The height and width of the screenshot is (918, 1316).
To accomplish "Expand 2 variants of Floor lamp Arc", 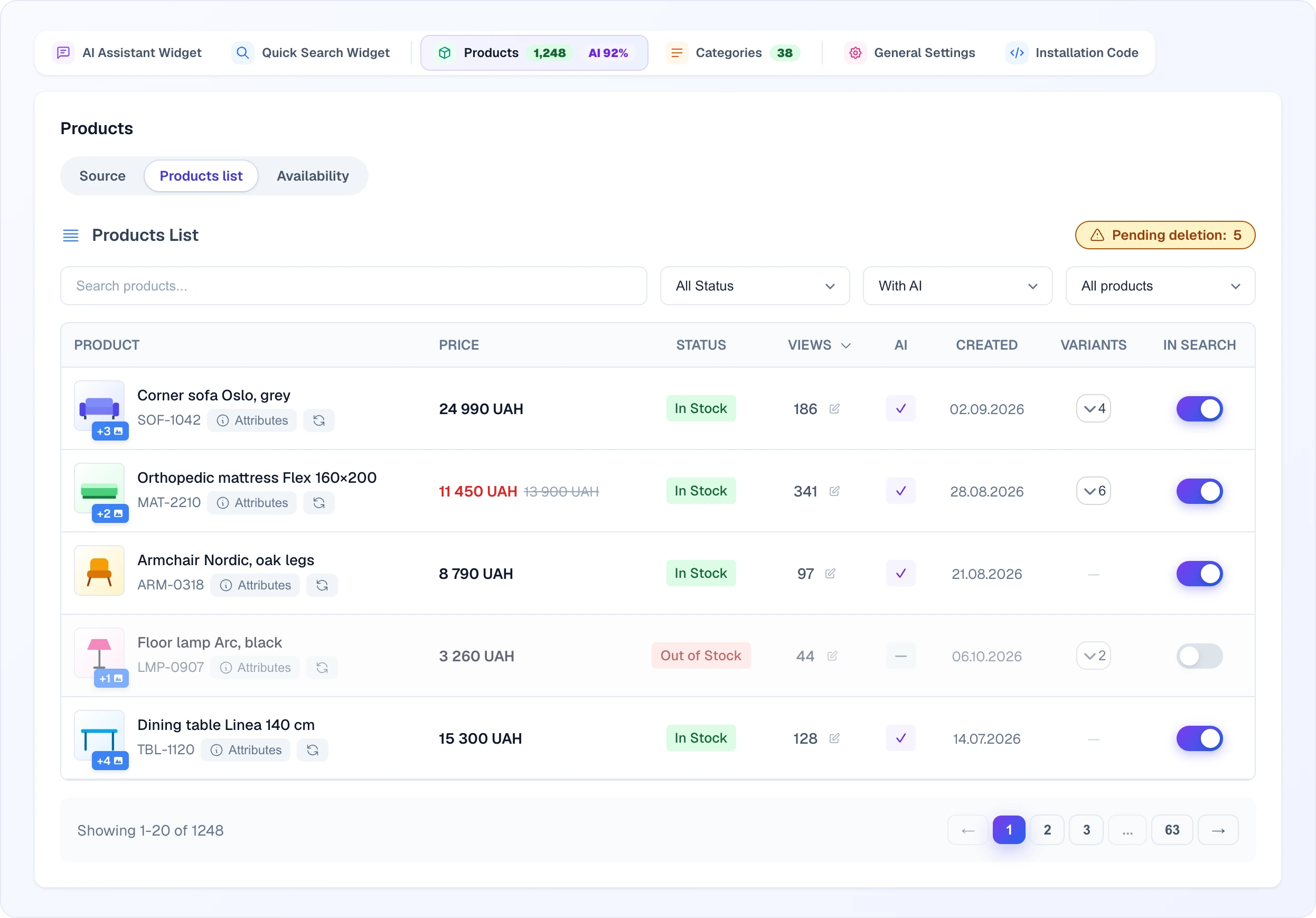I will [x=1094, y=656].
